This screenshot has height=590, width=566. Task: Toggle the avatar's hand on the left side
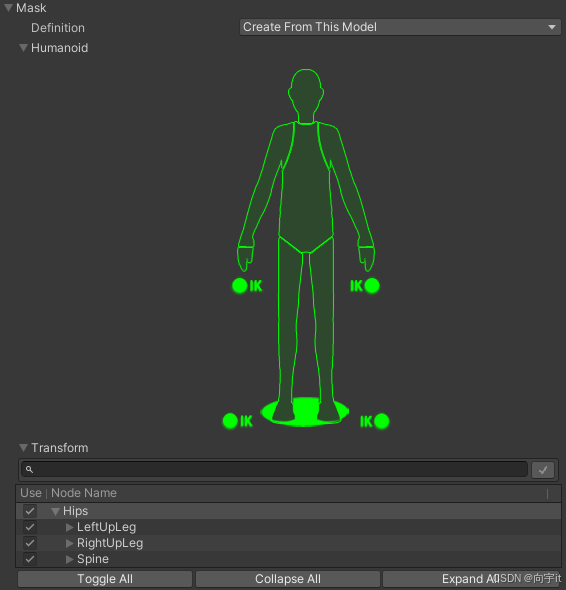point(245,259)
